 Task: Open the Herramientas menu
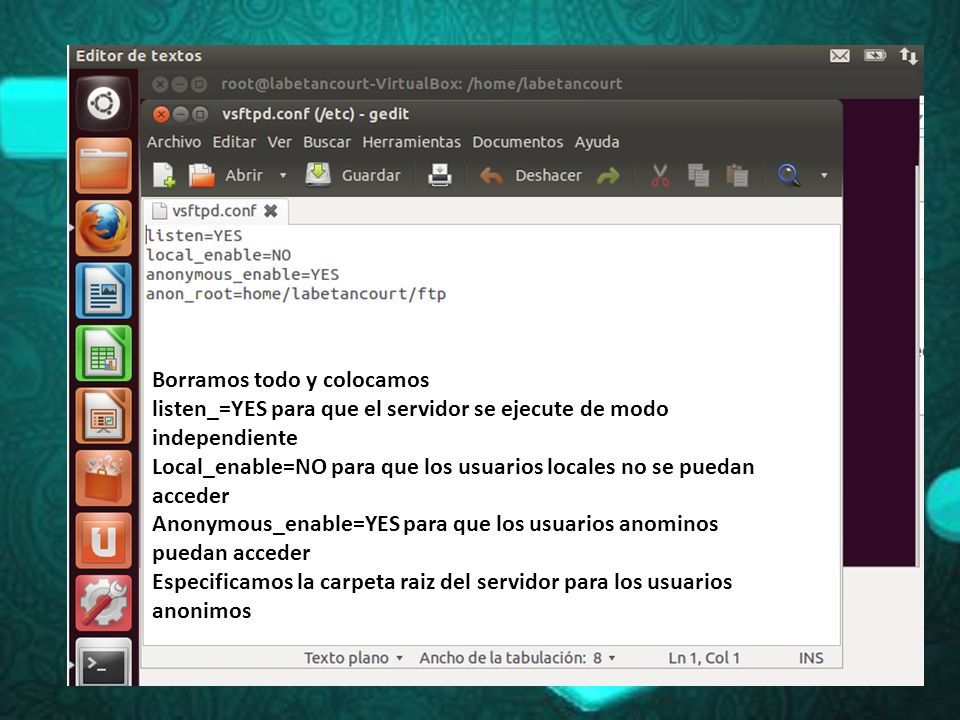[x=411, y=142]
